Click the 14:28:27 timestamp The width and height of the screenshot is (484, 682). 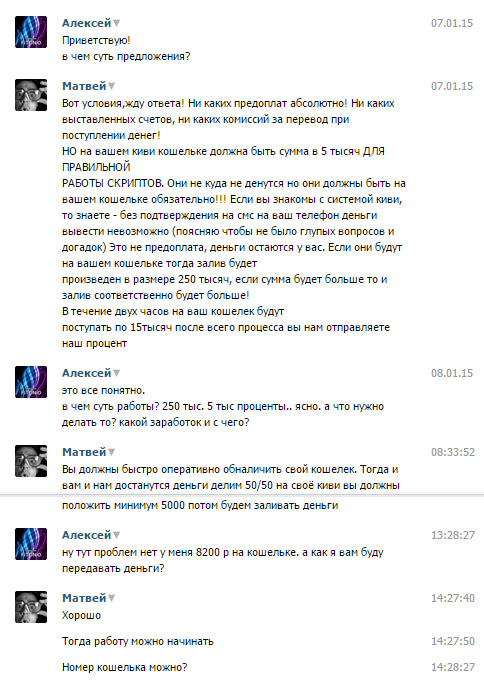453,667
